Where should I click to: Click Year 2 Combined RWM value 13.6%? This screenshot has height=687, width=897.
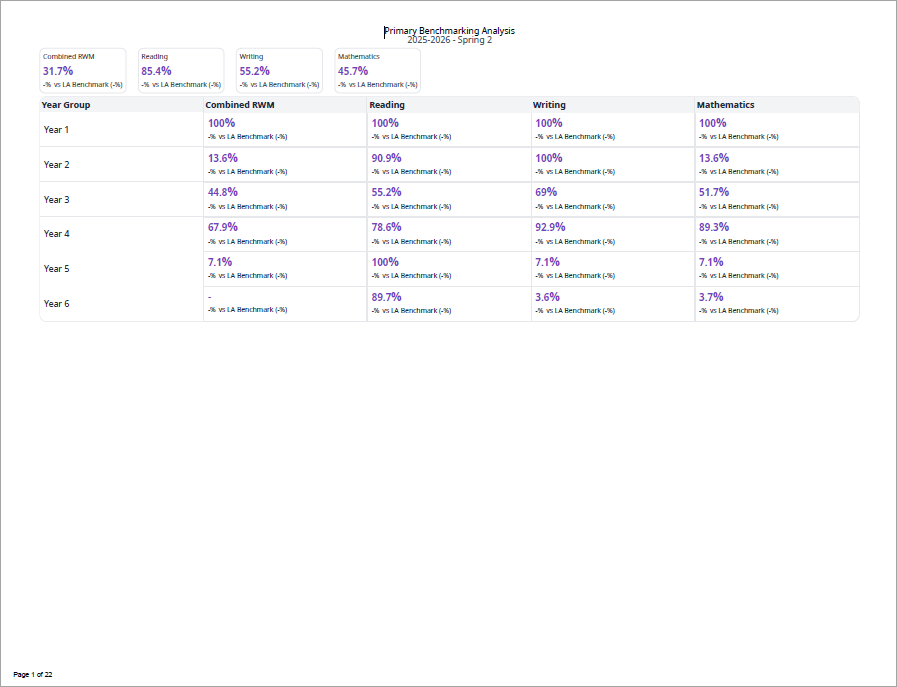coord(223,158)
